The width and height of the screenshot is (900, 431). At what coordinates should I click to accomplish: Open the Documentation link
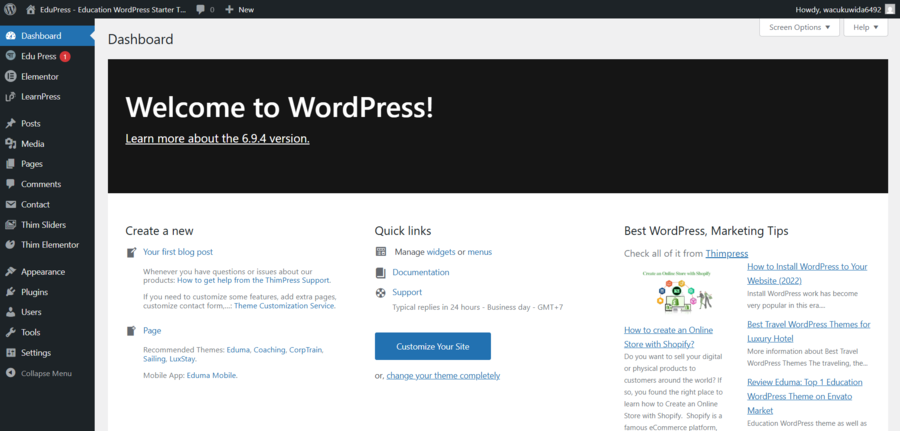tap(421, 272)
